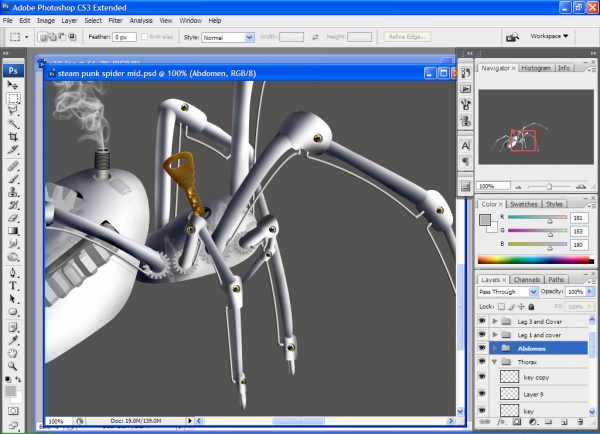Select the Lasso tool
This screenshot has height=434, width=600.
tap(13, 111)
